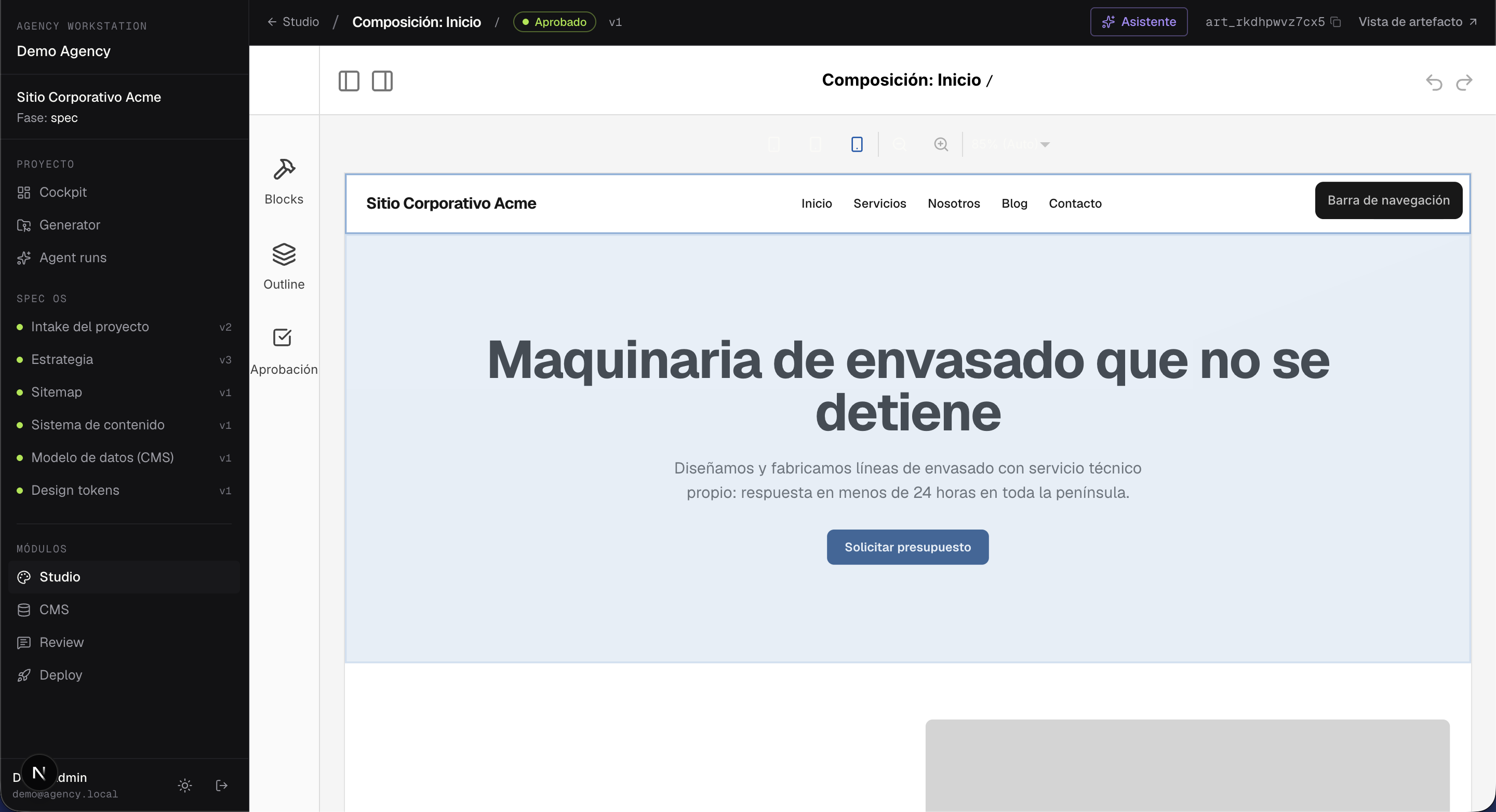Click the Agent runs sparkle icon
The height and width of the screenshot is (812, 1496).
click(x=24, y=258)
